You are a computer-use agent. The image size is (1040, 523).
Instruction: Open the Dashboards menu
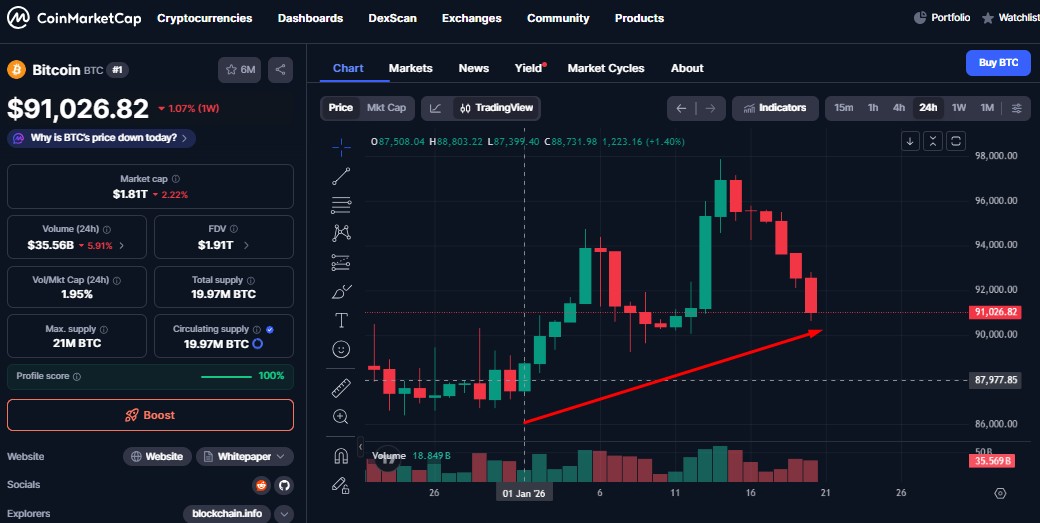click(310, 19)
